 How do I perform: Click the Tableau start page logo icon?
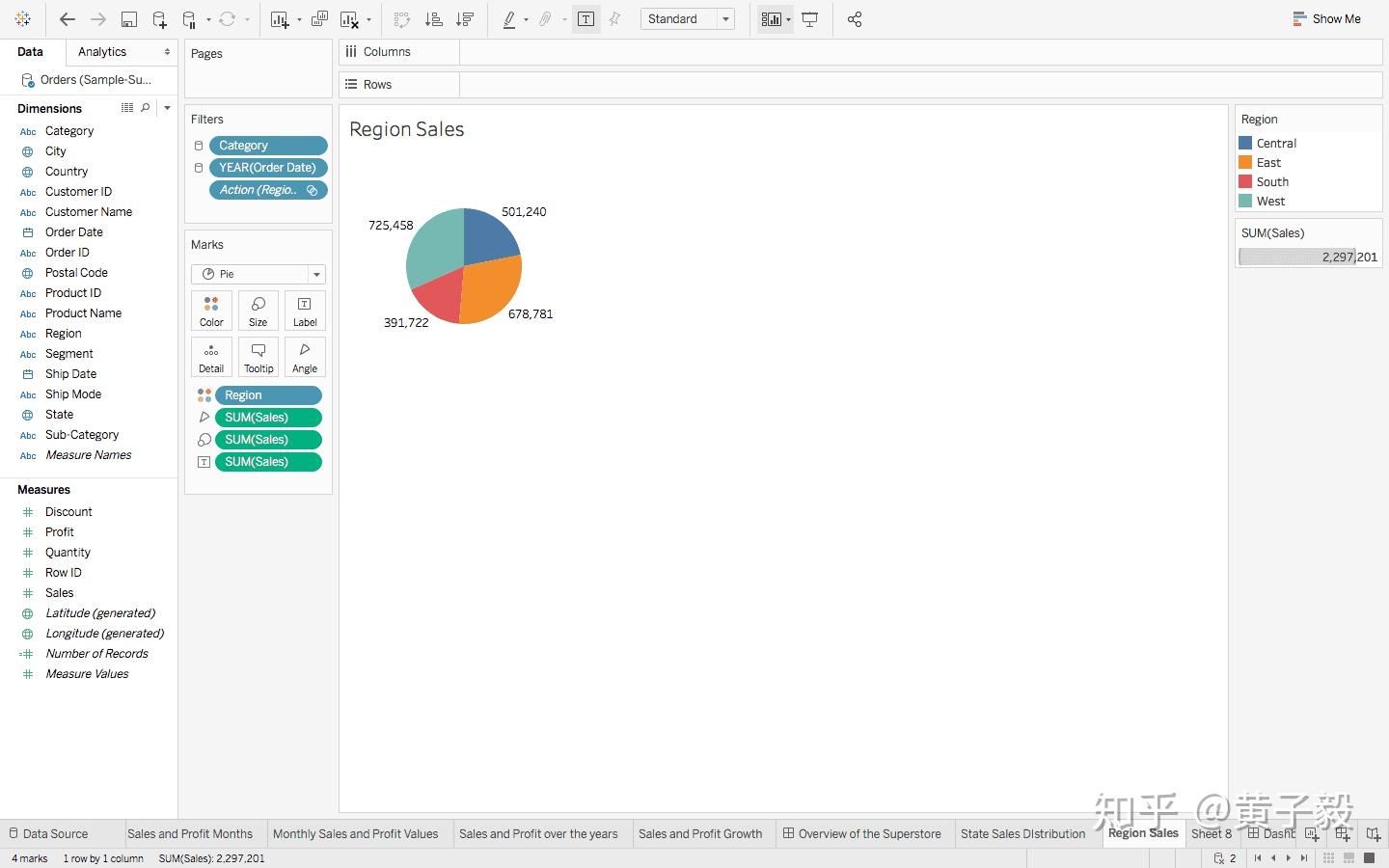(x=23, y=19)
